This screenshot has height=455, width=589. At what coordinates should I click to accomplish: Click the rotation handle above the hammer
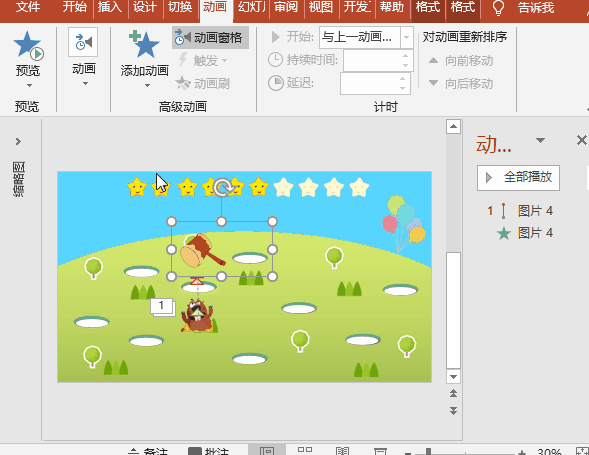click(x=222, y=187)
